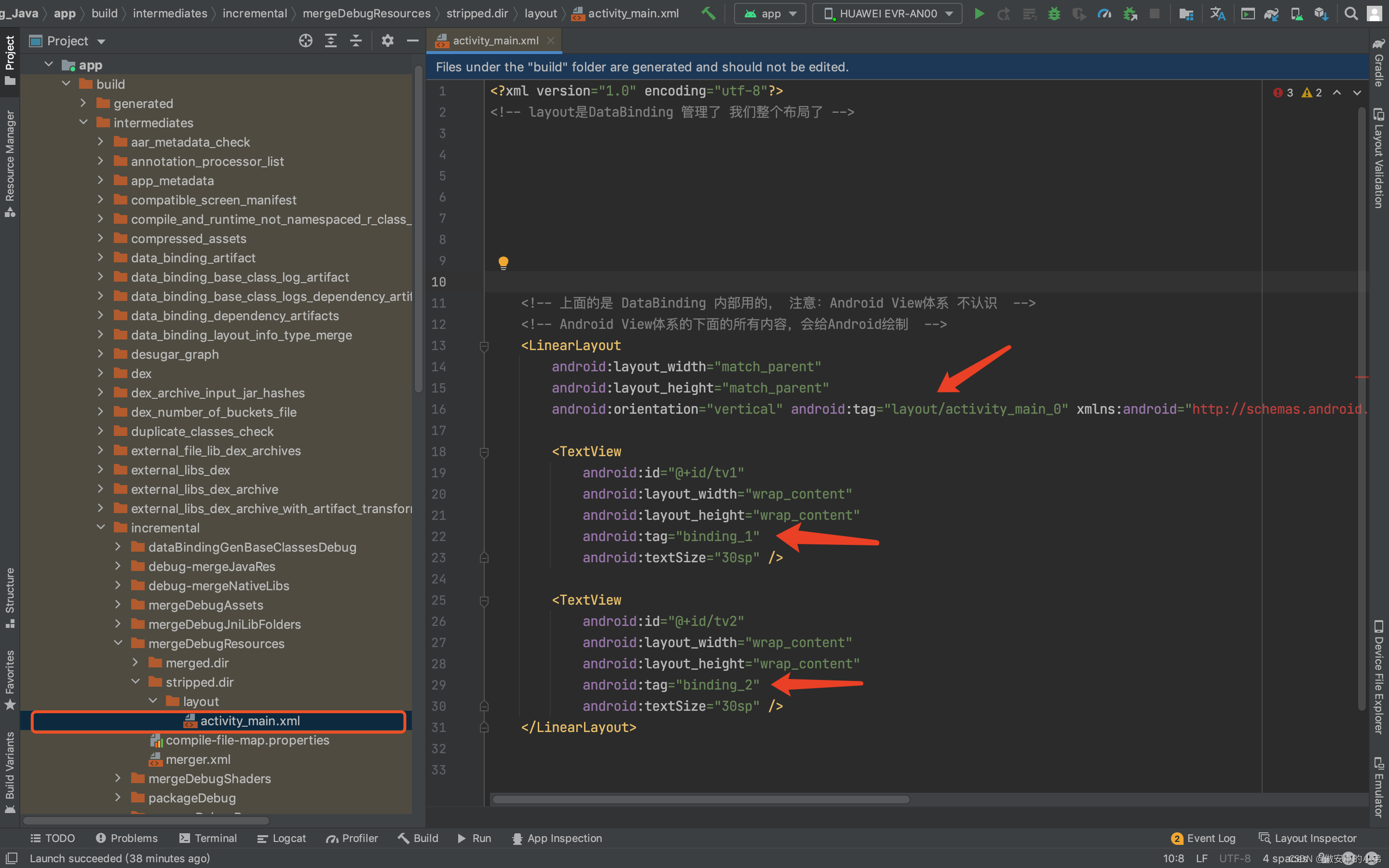This screenshot has width=1389, height=868.
Task: Start debugging with the bug icon
Action: coord(1055,13)
